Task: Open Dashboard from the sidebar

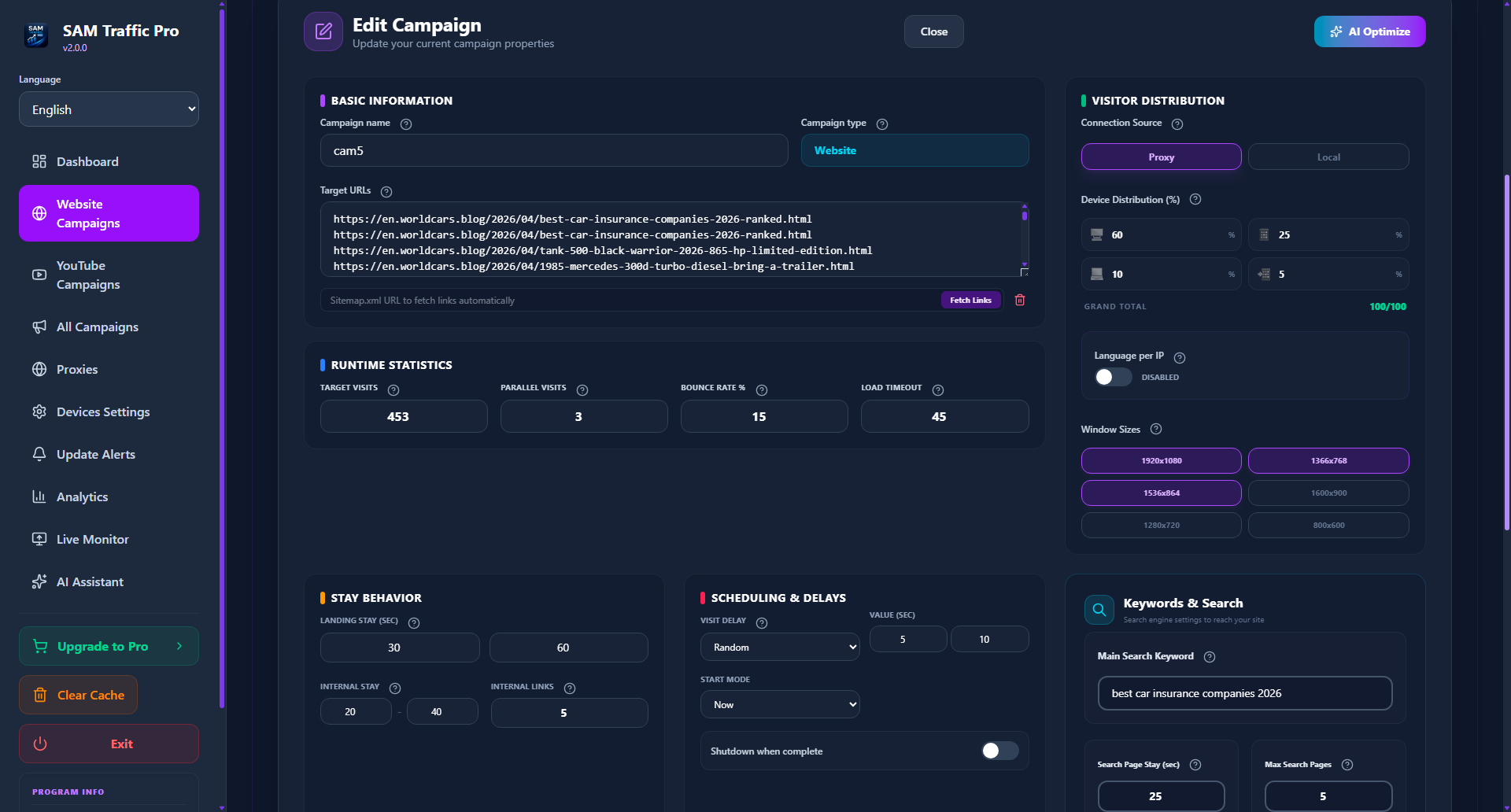Action: click(x=109, y=161)
